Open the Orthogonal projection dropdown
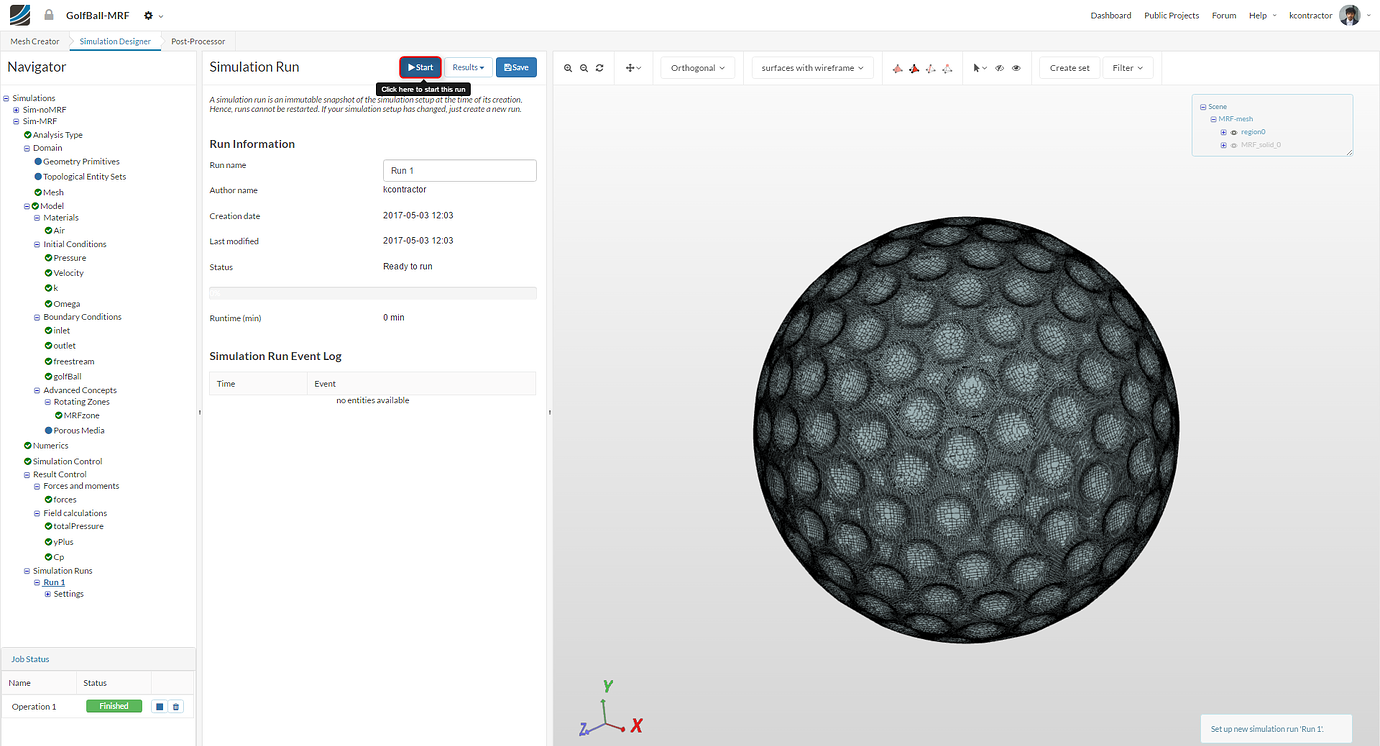 tap(697, 67)
